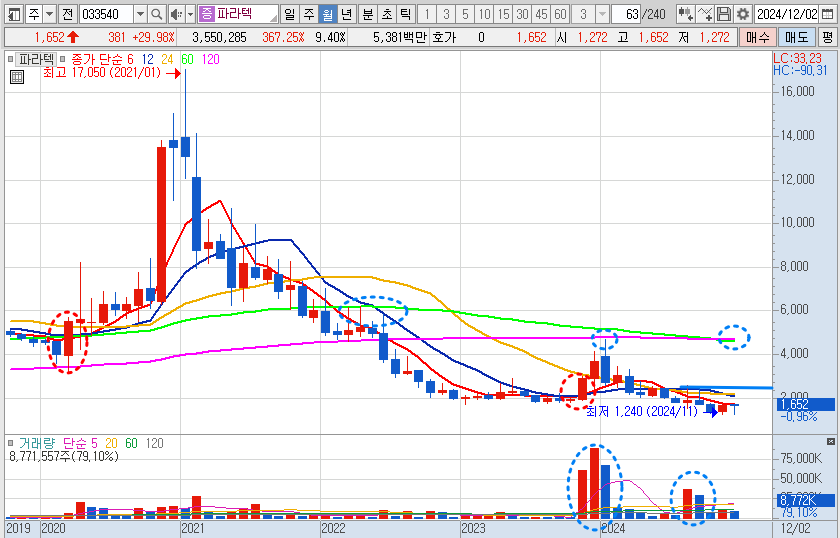This screenshot has width=840, height=538.
Task: Click the 종가 단순 moving average label
Action: click(96, 59)
